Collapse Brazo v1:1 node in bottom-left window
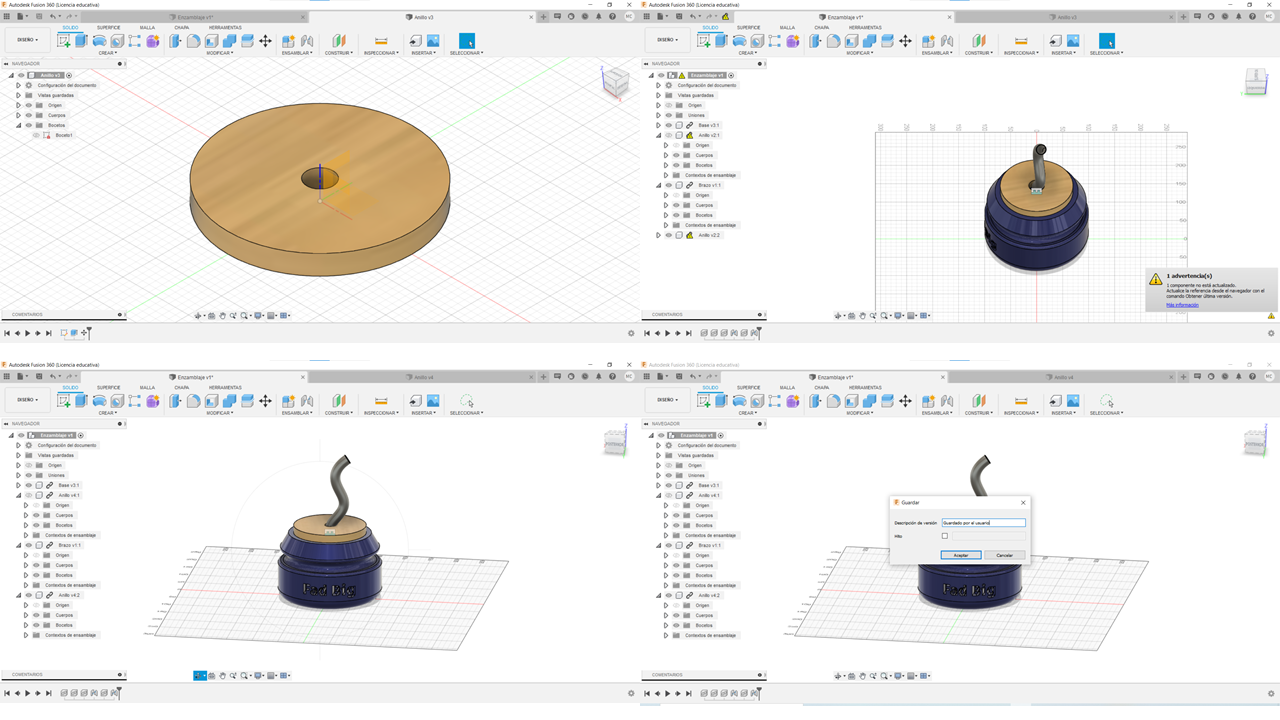The image size is (1280, 720). point(18,545)
